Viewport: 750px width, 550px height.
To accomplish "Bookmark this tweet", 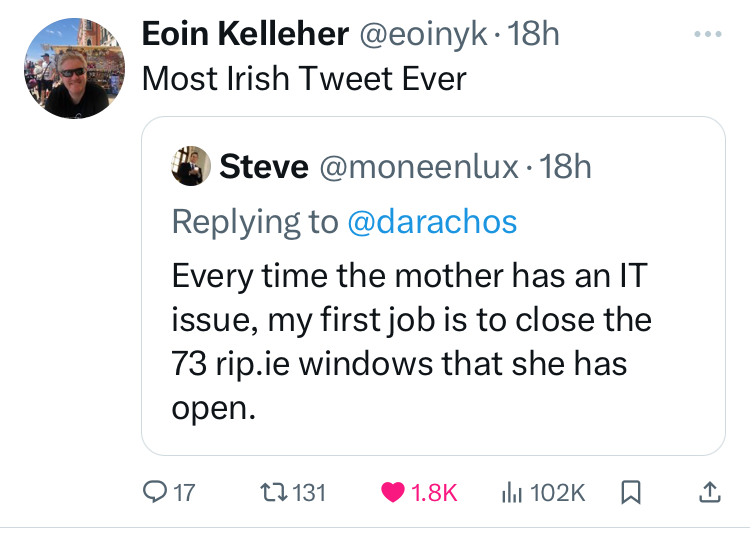I will 631,492.
